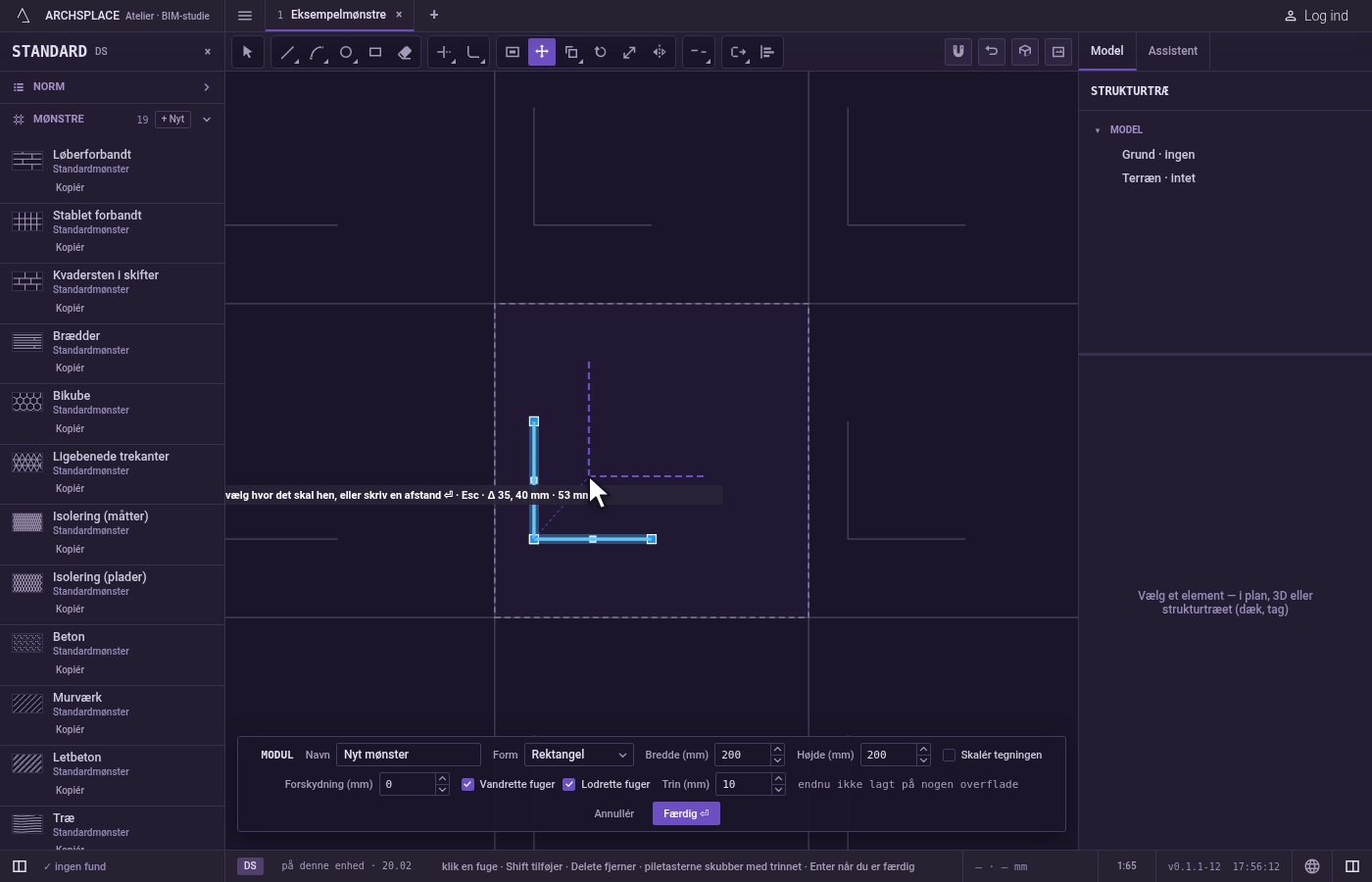Collapse the MODEL tree node
1372x882 pixels.
[1098, 130]
